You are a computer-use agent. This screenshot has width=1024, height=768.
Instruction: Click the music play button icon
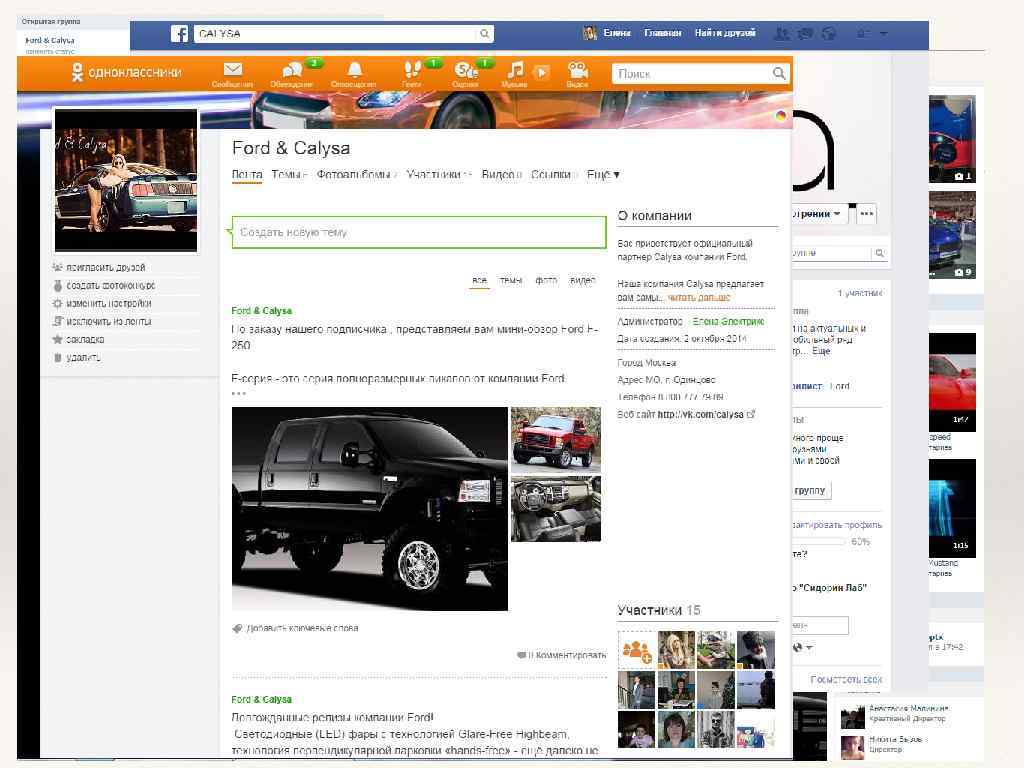[541, 71]
